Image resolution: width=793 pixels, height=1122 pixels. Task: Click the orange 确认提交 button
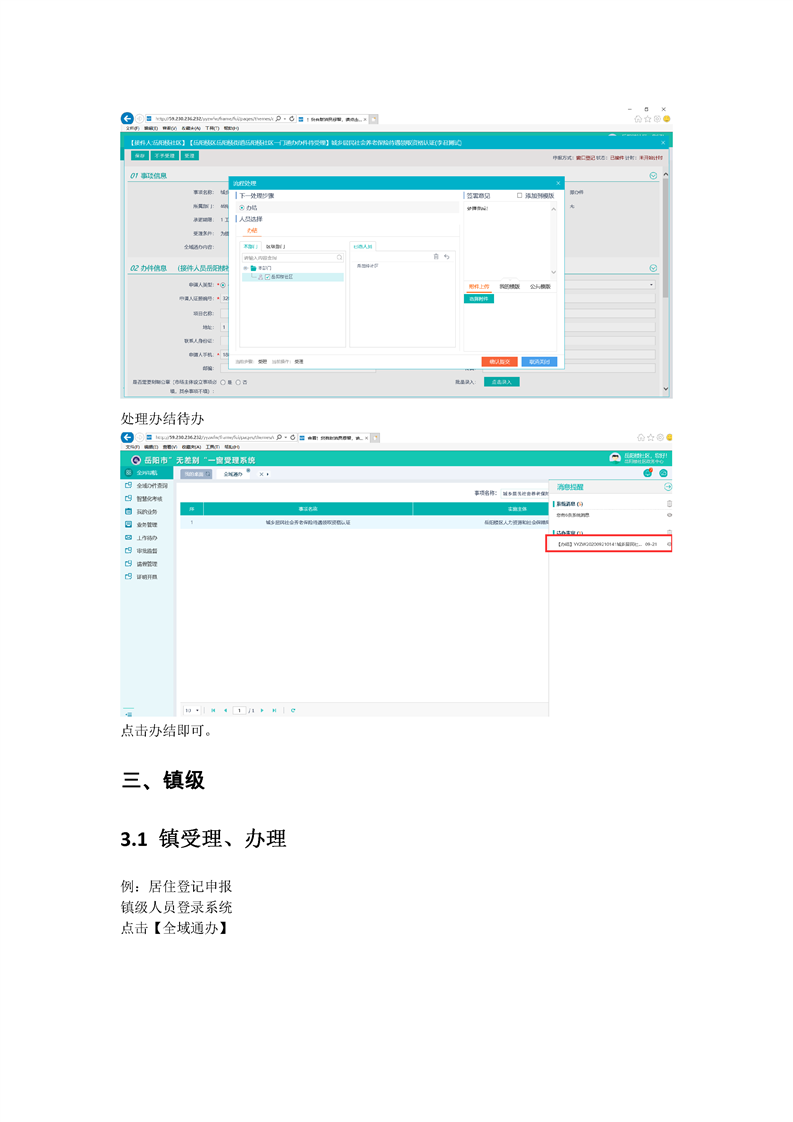click(499, 361)
